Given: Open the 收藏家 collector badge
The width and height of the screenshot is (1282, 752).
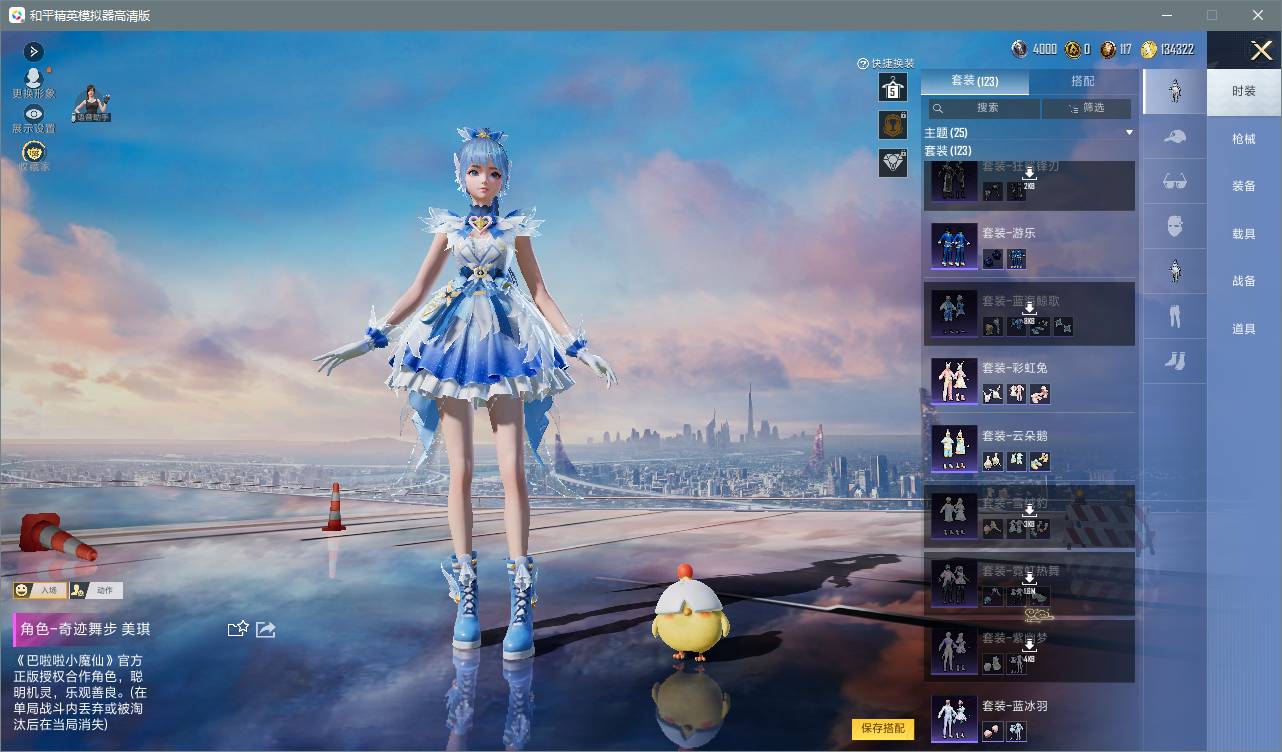Looking at the screenshot, I should pos(34,151).
